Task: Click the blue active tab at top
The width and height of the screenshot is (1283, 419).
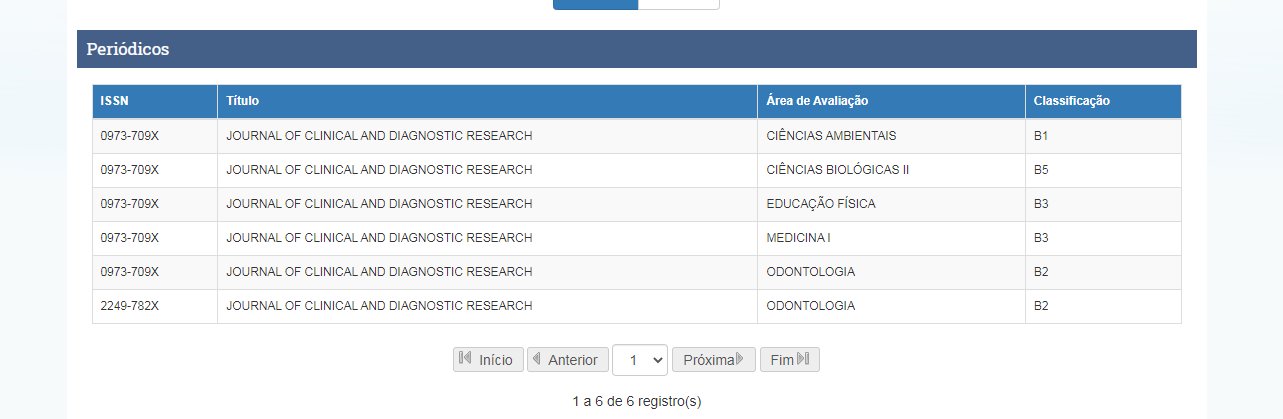Action: [x=595, y=4]
